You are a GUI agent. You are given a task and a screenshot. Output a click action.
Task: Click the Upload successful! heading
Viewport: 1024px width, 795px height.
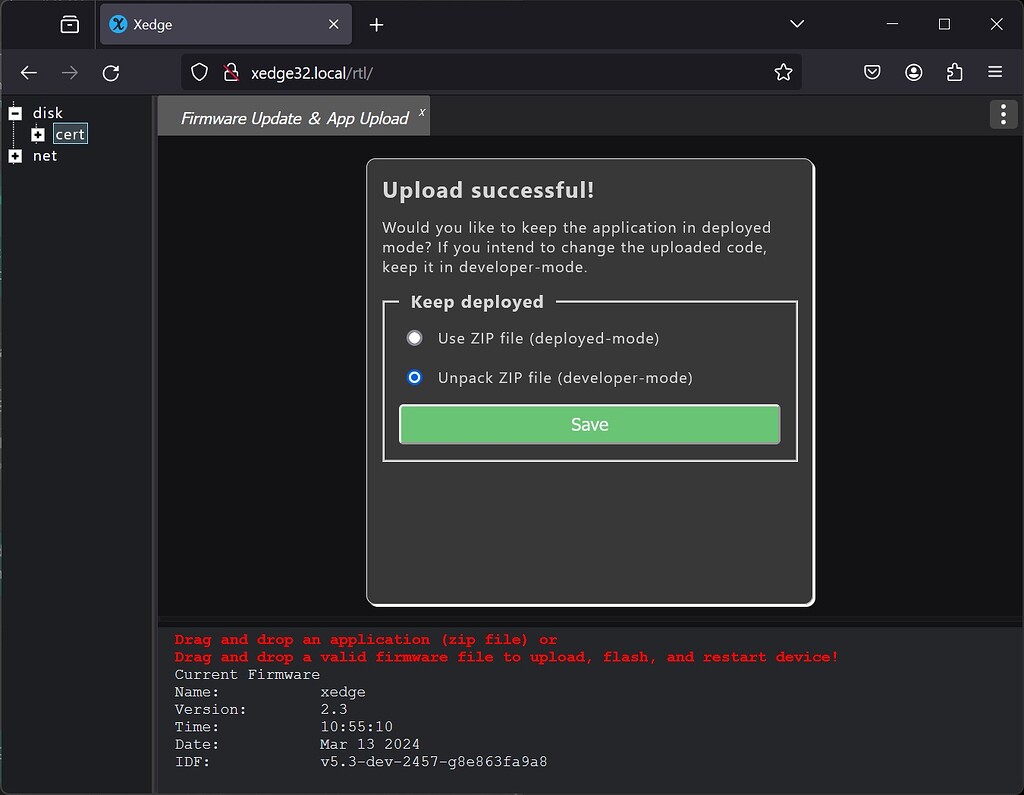(x=488, y=190)
